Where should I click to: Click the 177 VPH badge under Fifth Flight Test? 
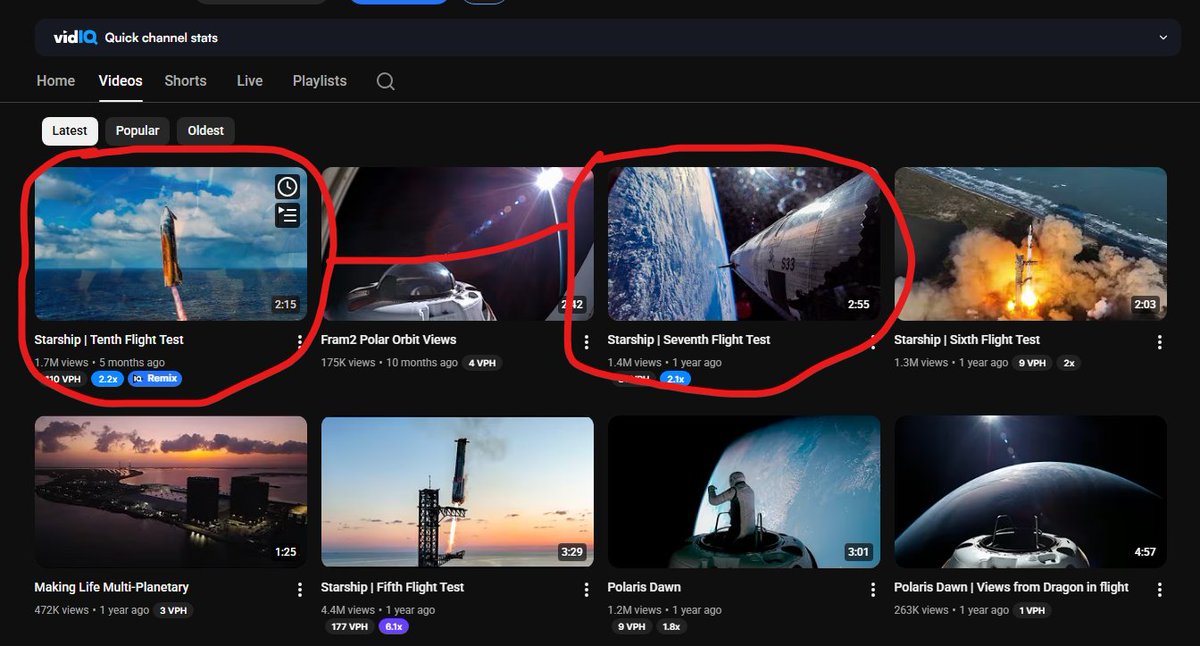[348, 627]
